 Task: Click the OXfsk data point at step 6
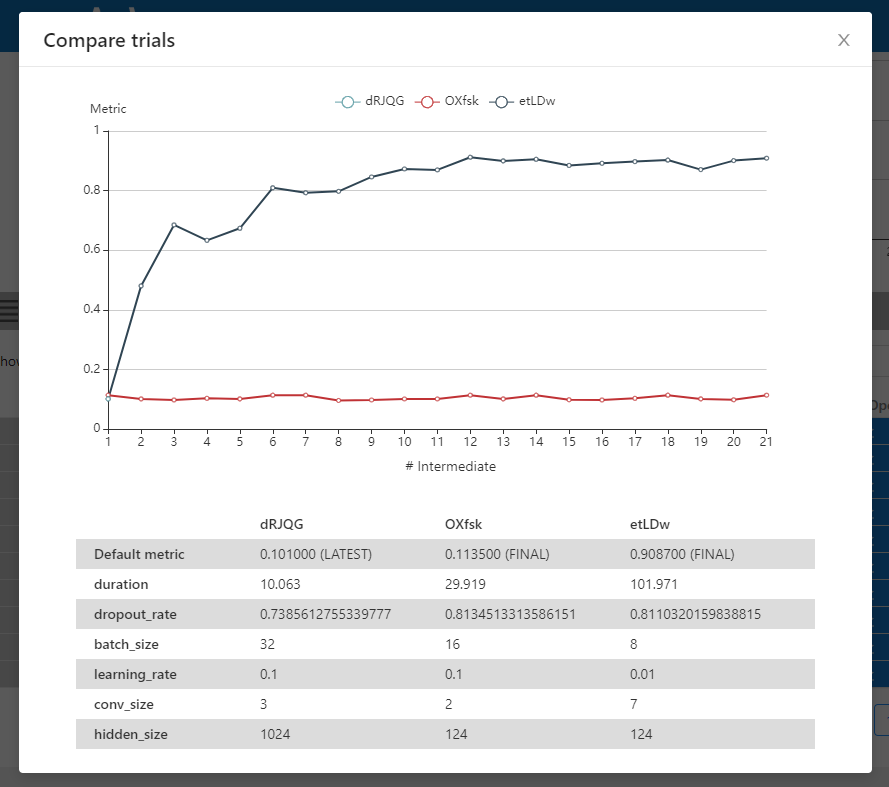[x=272, y=394]
